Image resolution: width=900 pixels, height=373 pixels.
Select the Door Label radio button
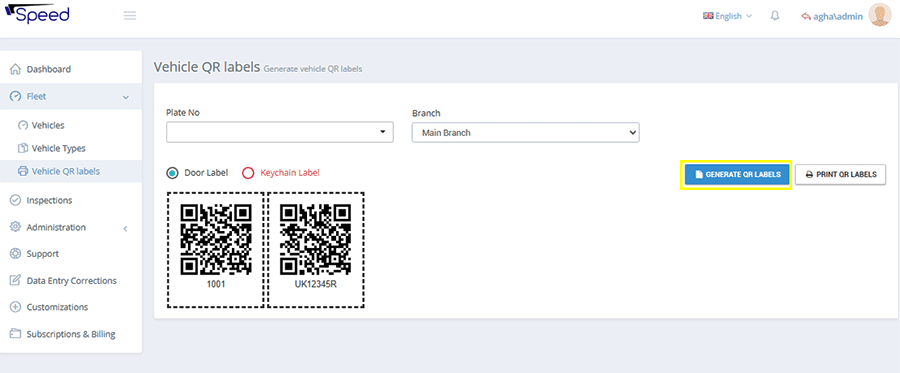172,173
